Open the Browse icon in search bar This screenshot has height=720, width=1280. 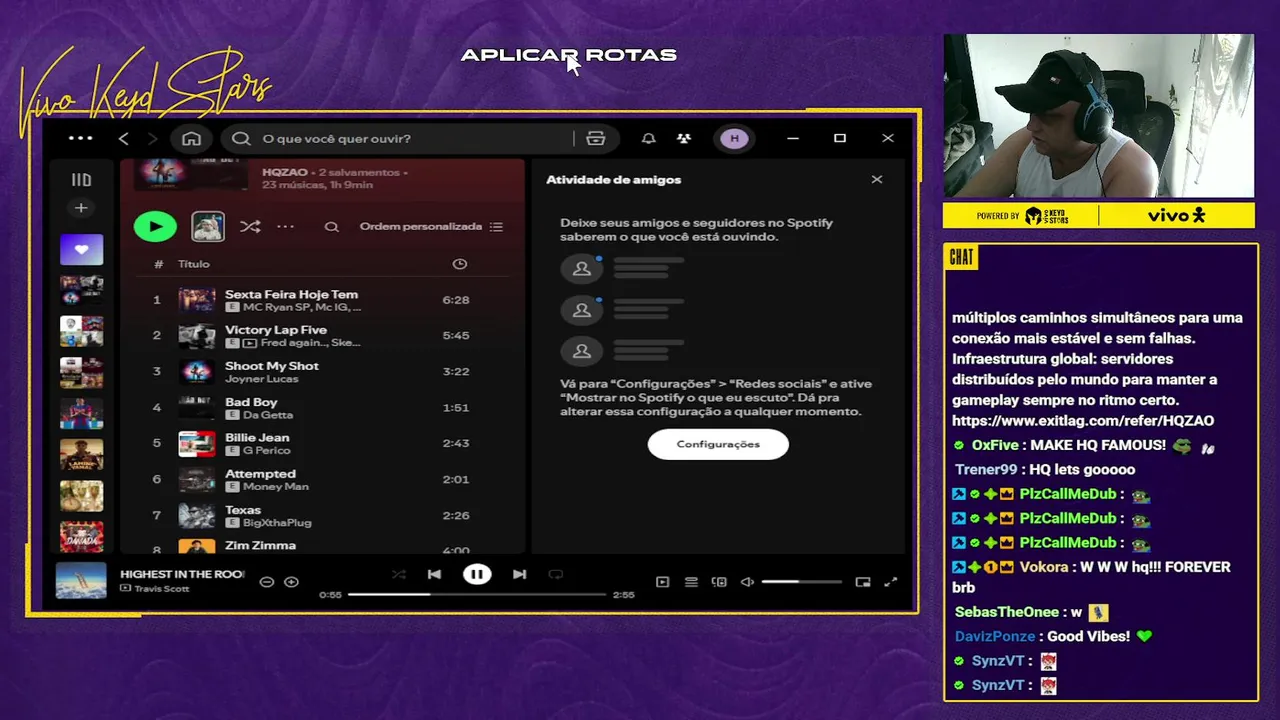point(596,138)
